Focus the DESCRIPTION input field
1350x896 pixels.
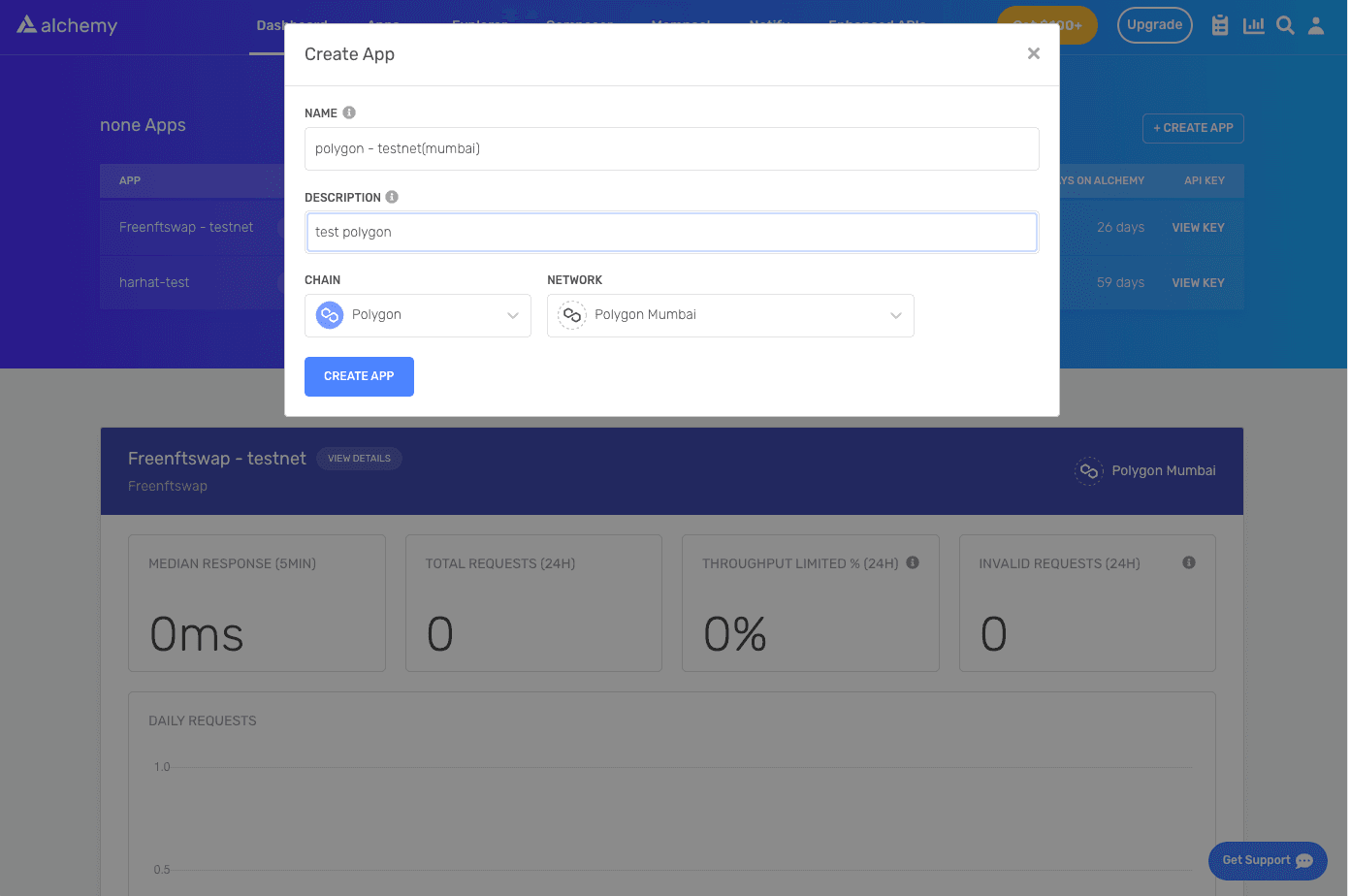(x=672, y=233)
